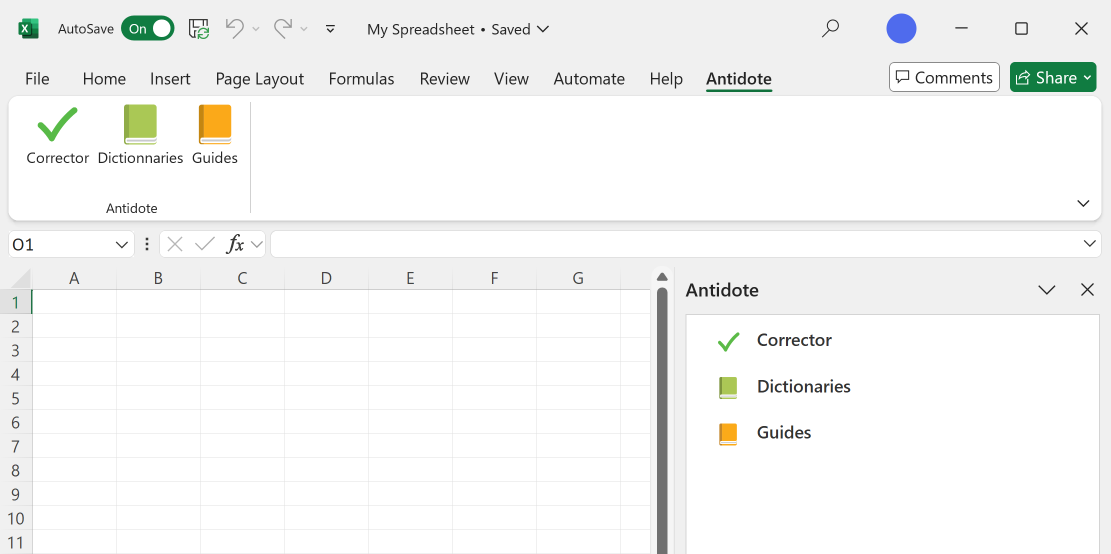
Task: Expand the Name Box dropdown
Action: coord(122,244)
